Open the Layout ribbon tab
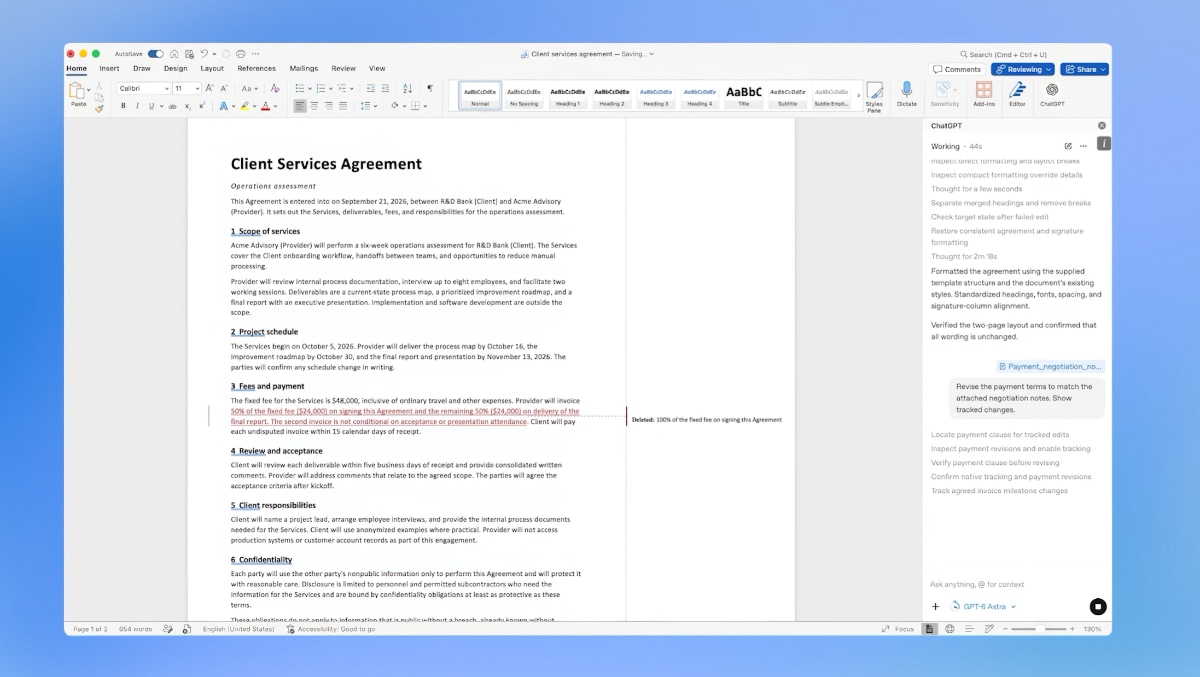This screenshot has width=1200, height=677. (x=212, y=69)
